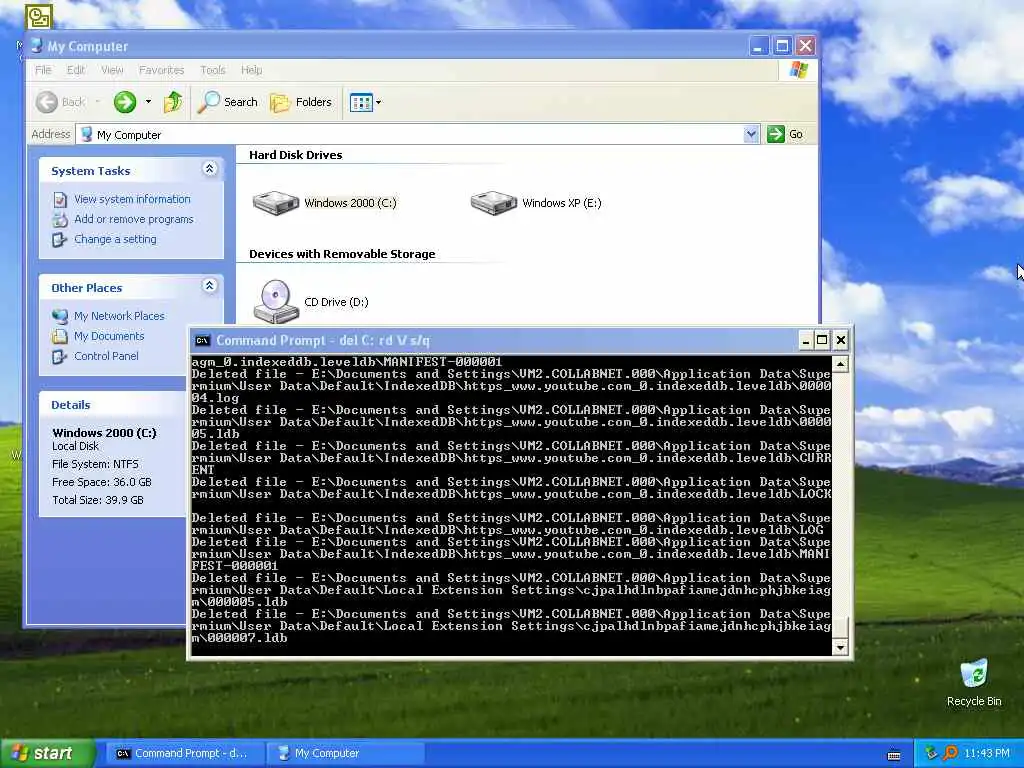Click the My Documents folder icon

[x=60, y=336]
